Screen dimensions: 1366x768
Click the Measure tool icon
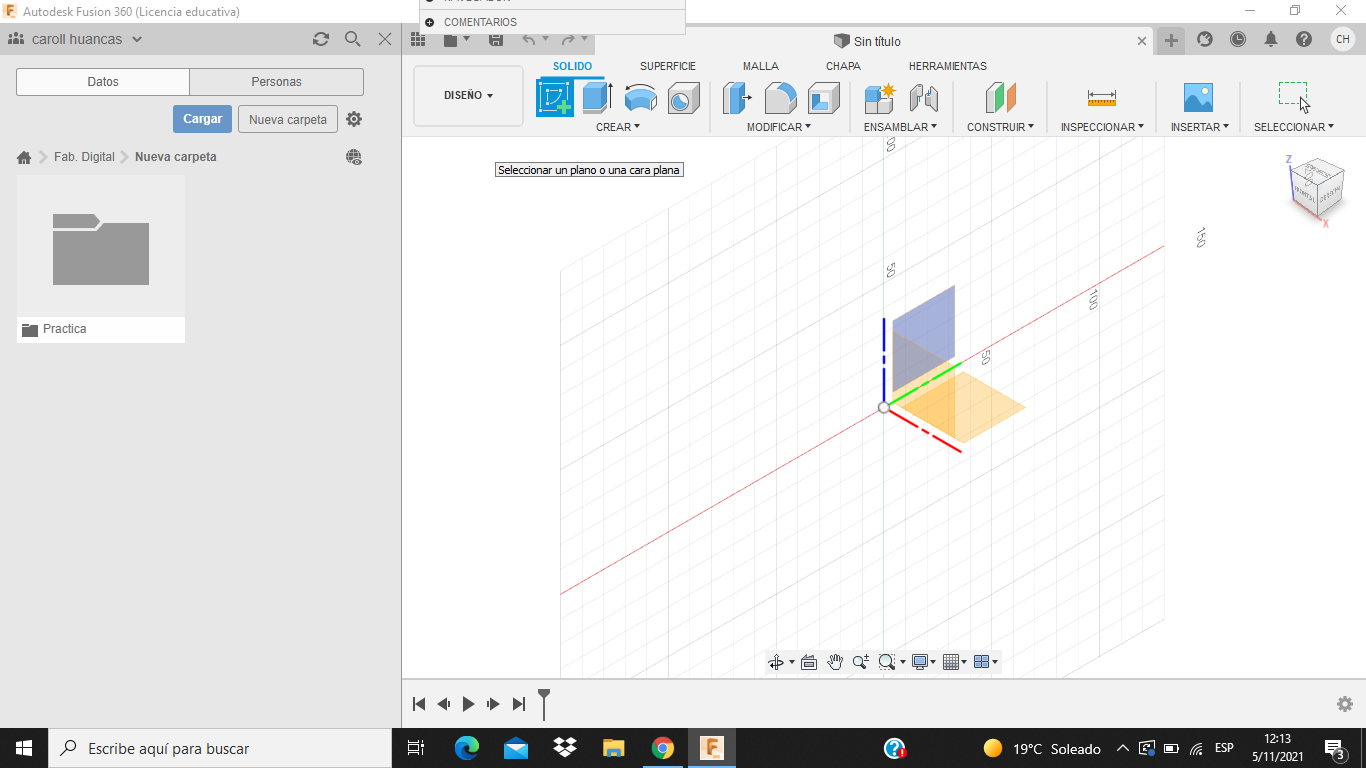pyautogui.click(x=1101, y=98)
